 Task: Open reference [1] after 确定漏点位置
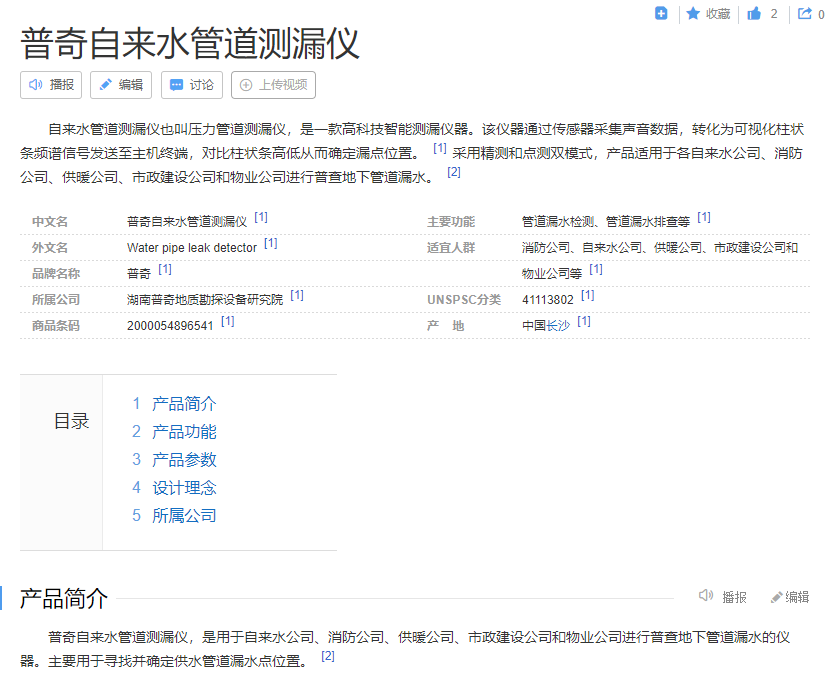click(x=439, y=148)
